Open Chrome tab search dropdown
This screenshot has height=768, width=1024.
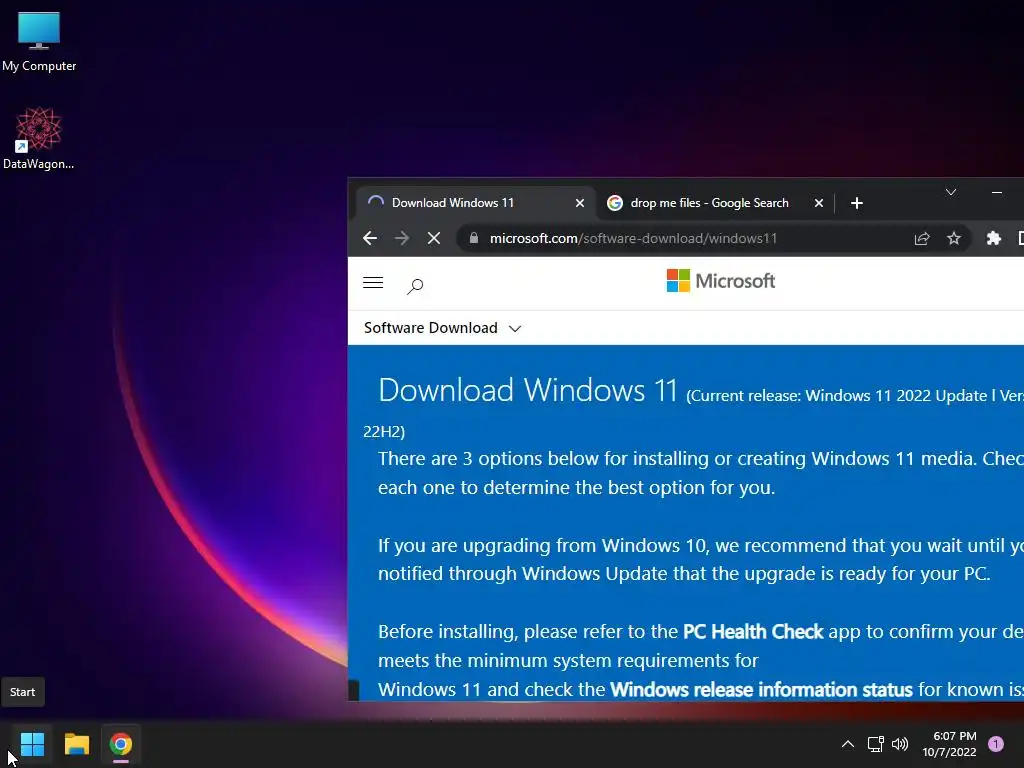click(951, 192)
